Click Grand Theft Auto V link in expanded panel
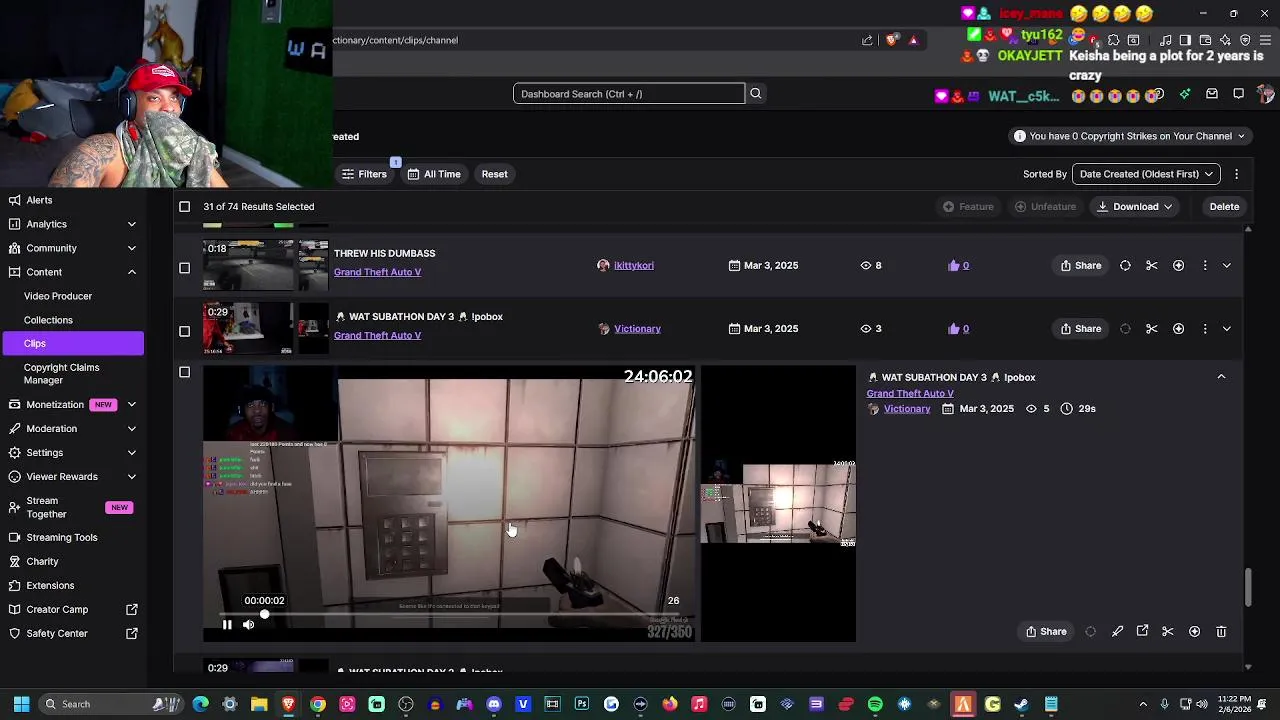The image size is (1280, 720). [910, 393]
